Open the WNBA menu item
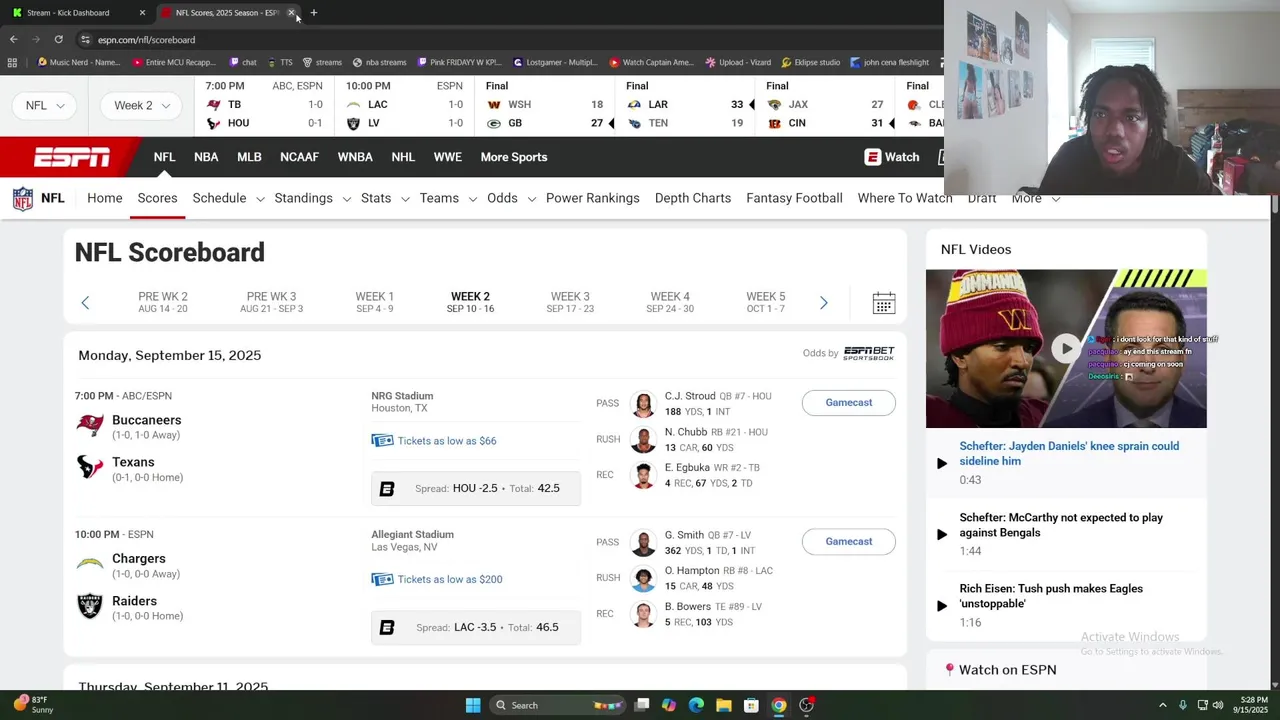The height and width of the screenshot is (720, 1280). 355,157
